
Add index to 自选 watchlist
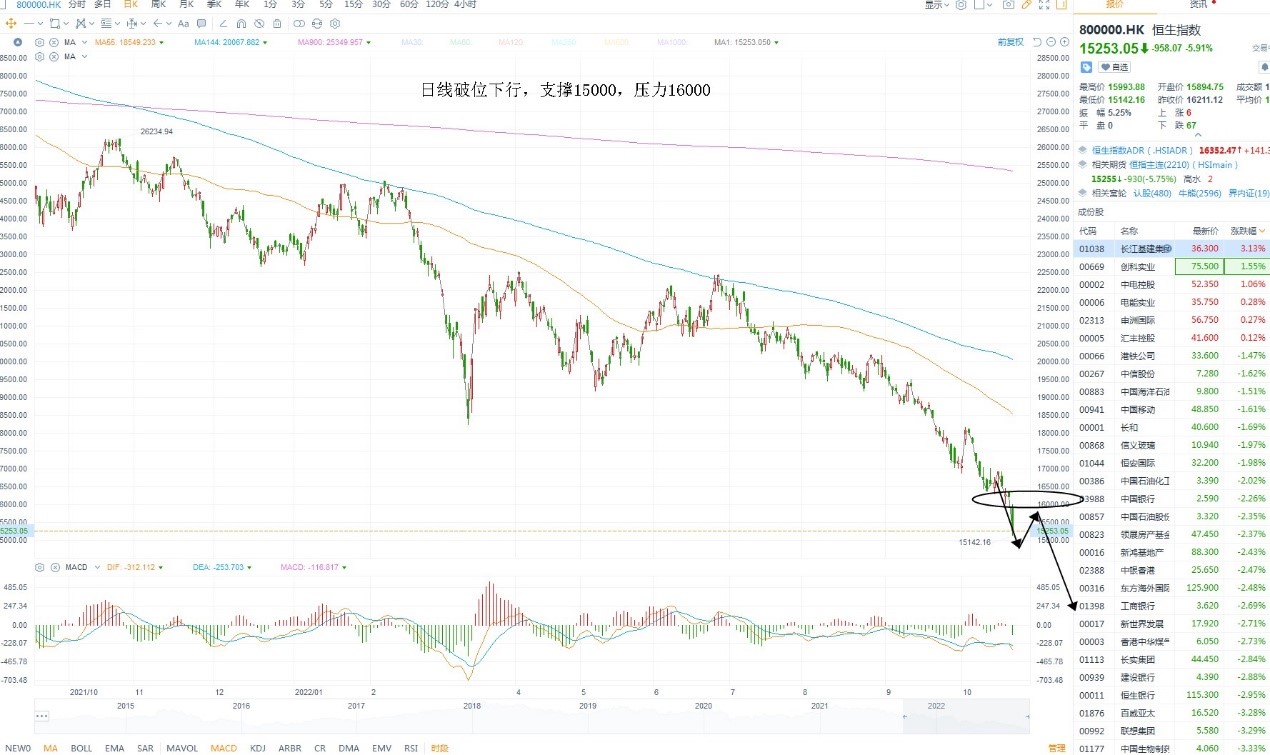tap(1114, 67)
